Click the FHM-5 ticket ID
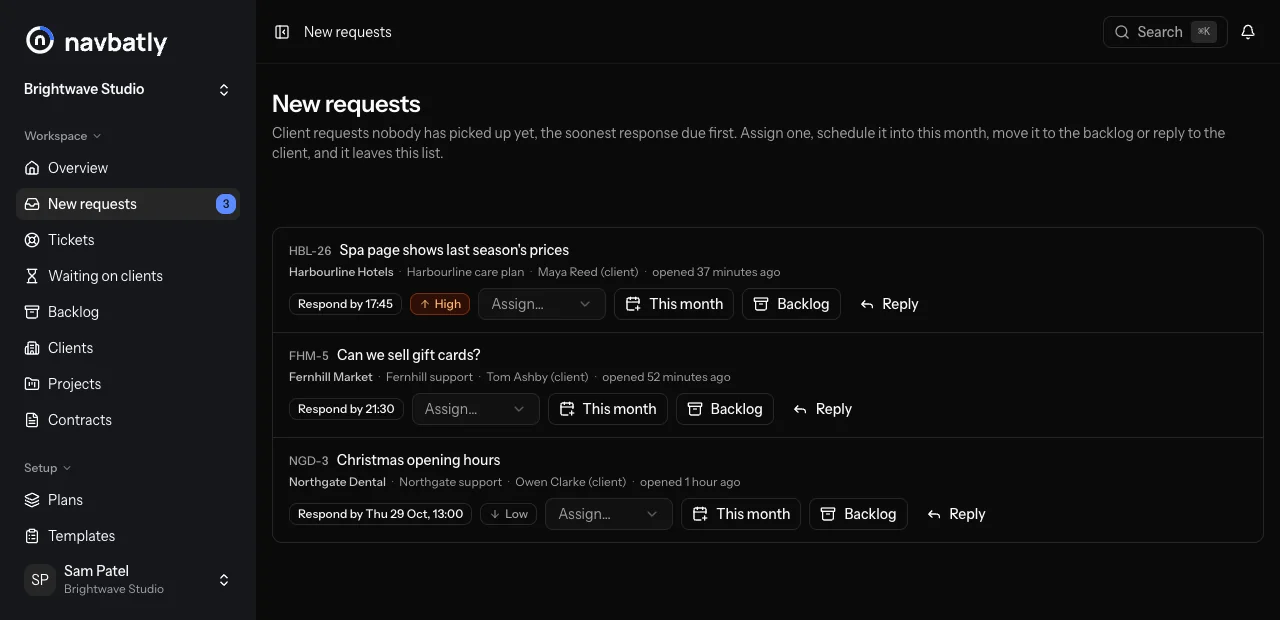The width and height of the screenshot is (1280, 620). (x=309, y=356)
